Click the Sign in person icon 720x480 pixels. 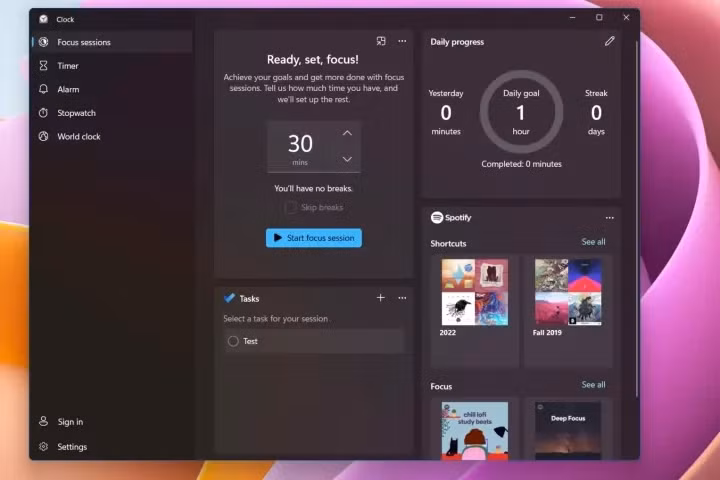tap(44, 421)
